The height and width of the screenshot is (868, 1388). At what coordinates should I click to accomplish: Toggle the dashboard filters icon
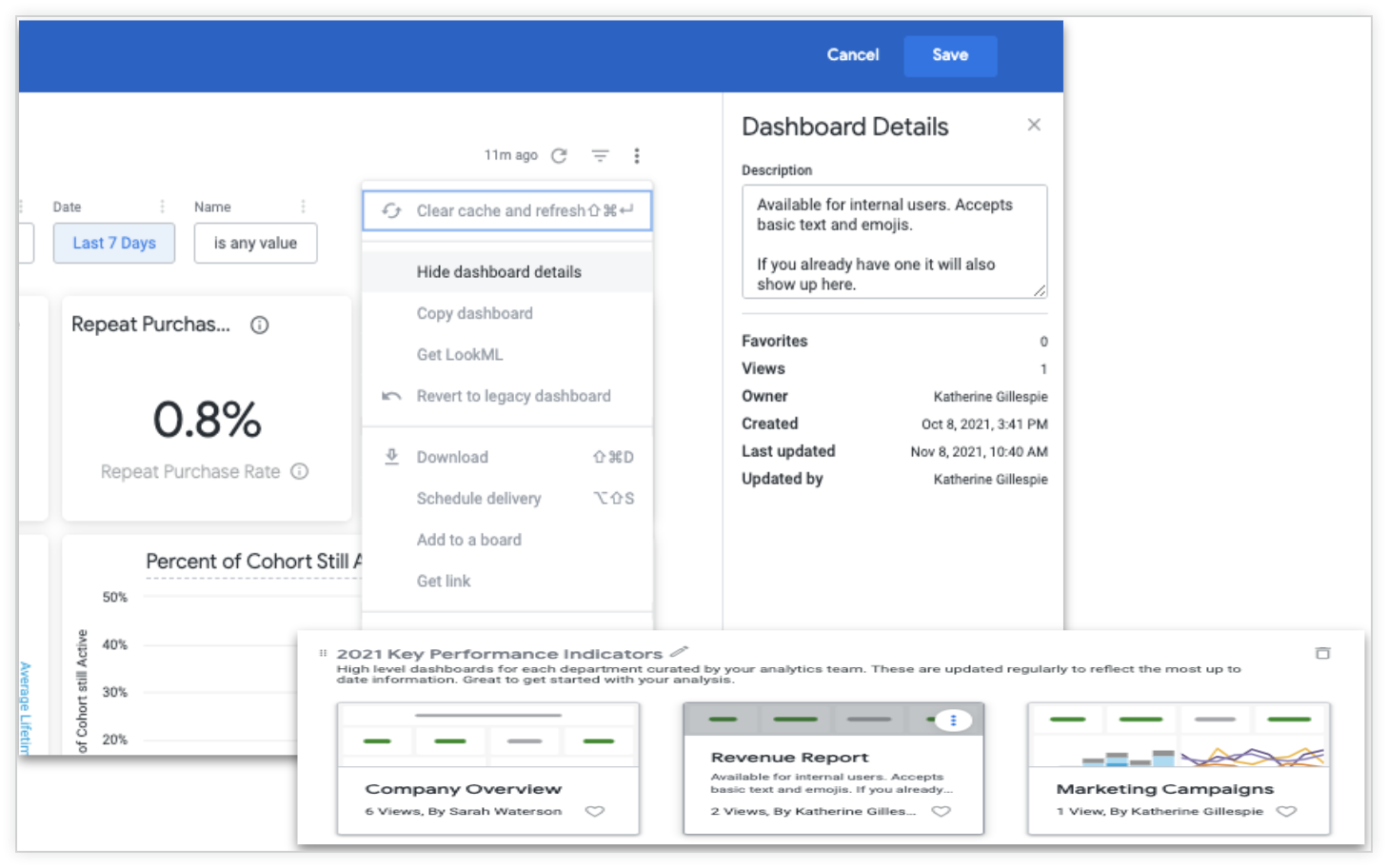pos(600,156)
